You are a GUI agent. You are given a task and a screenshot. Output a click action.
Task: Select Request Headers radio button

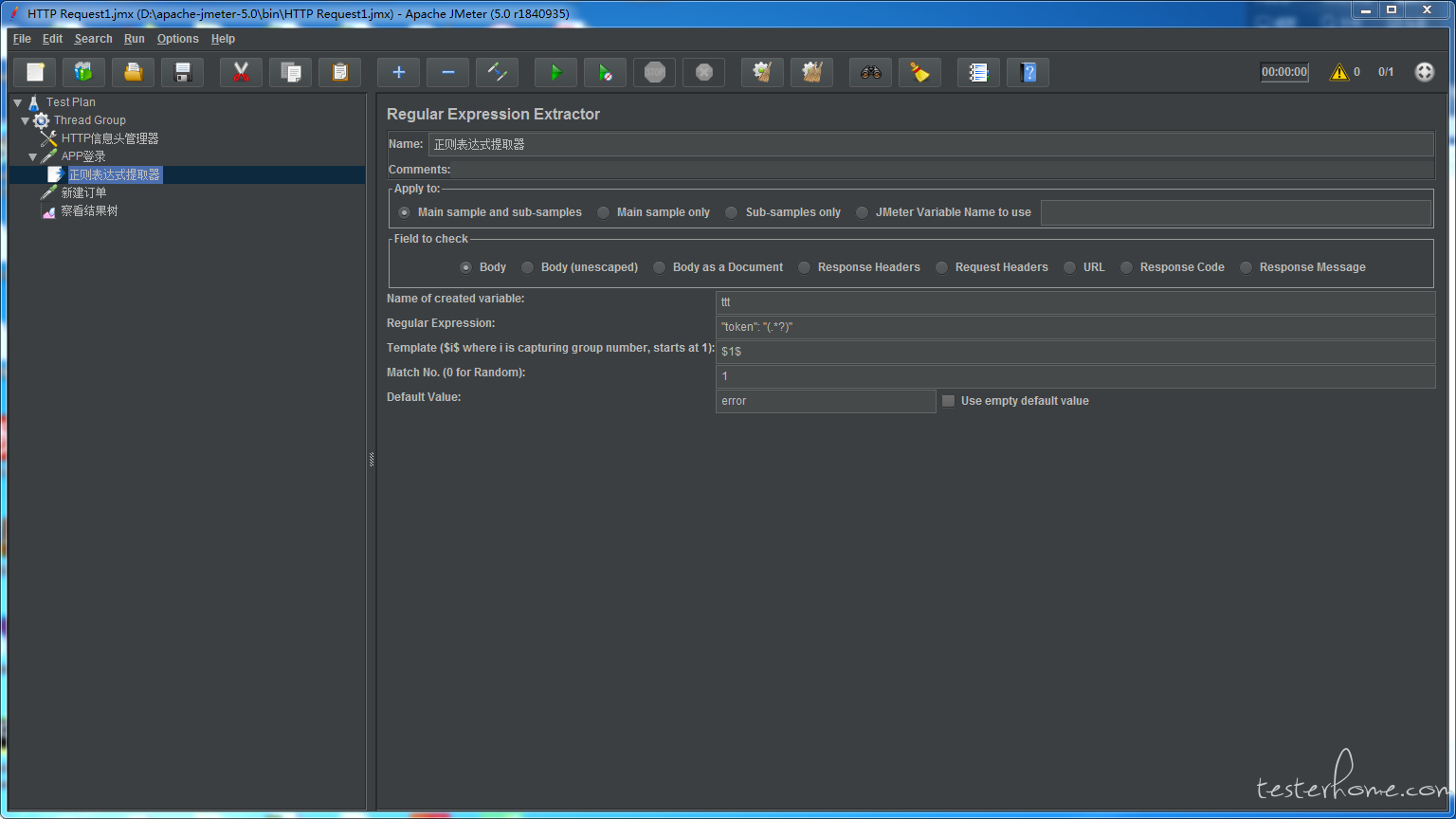point(941,267)
